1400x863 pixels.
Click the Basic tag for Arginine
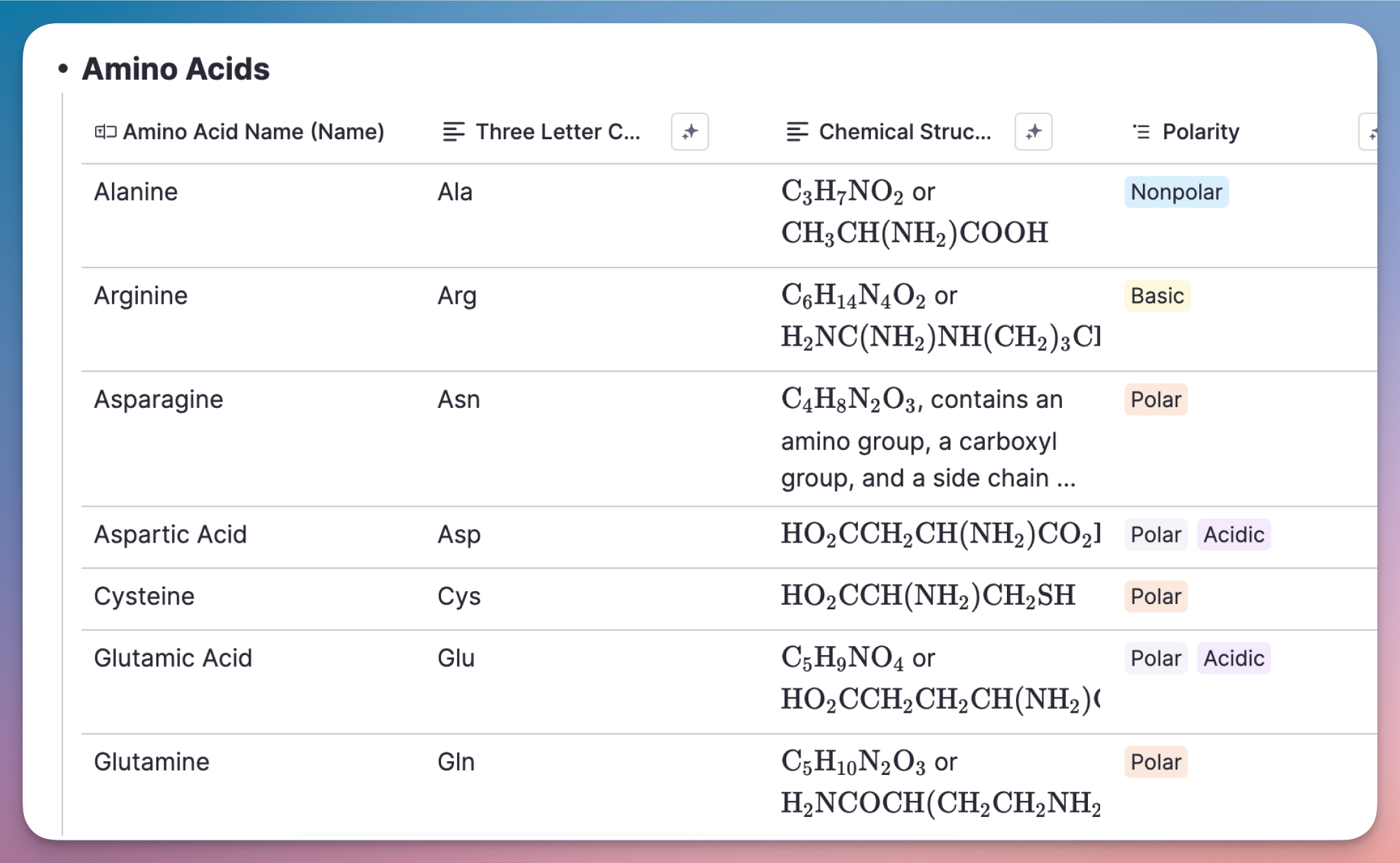1157,296
